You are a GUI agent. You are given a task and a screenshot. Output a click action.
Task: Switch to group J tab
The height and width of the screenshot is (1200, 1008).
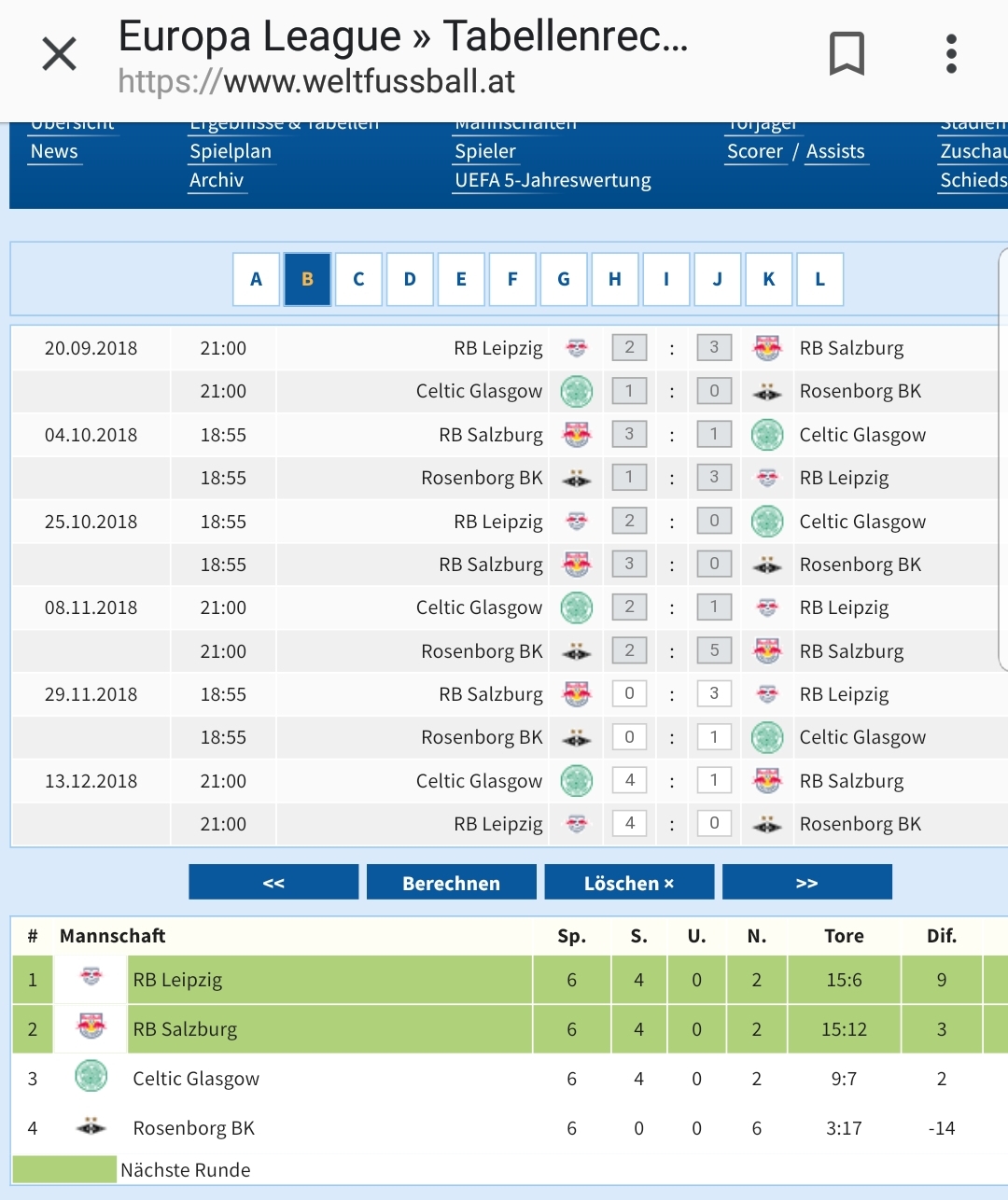[x=718, y=279]
